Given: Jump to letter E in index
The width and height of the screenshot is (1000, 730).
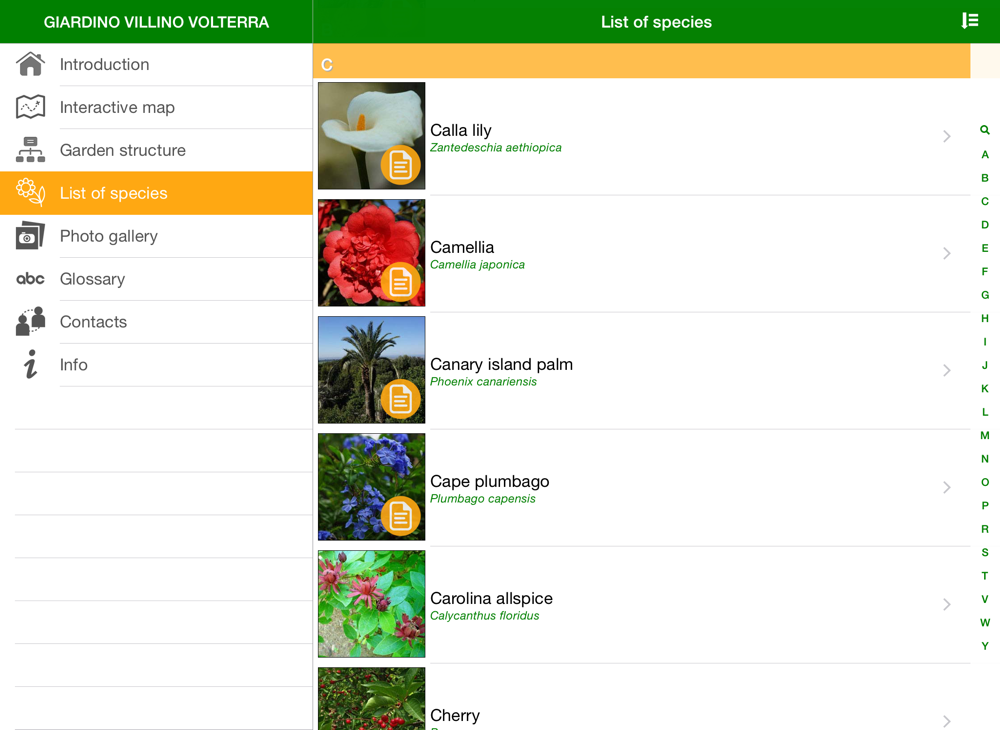Looking at the screenshot, I should click(985, 248).
